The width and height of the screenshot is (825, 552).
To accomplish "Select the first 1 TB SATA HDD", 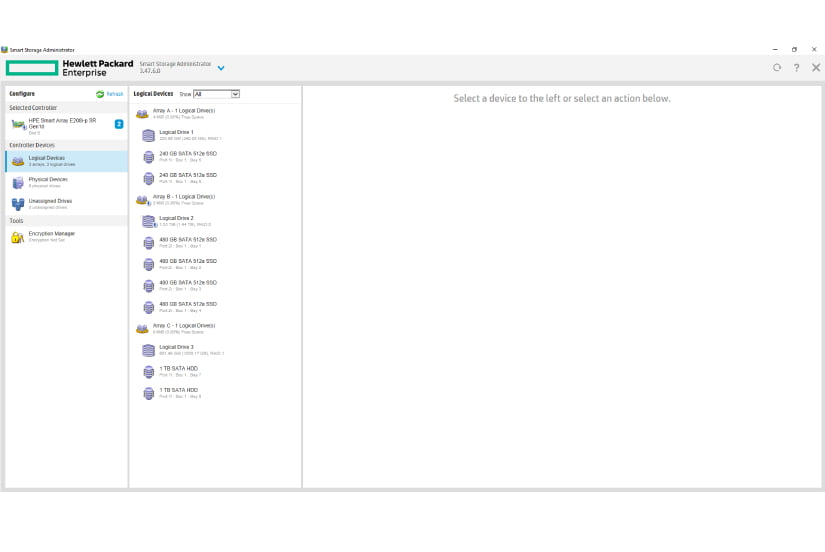I will coord(216,372).
